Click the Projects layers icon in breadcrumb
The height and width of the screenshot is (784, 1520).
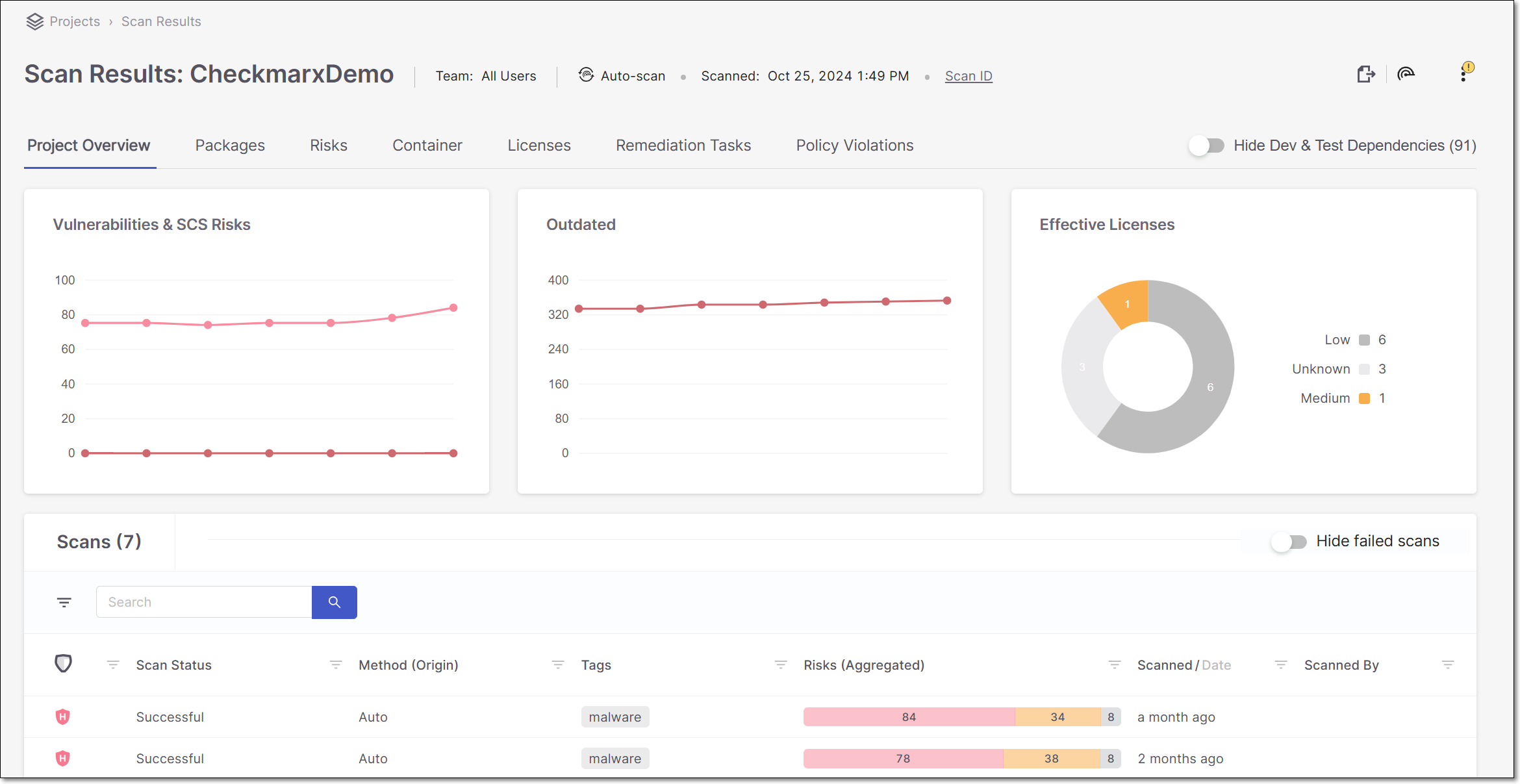point(34,21)
